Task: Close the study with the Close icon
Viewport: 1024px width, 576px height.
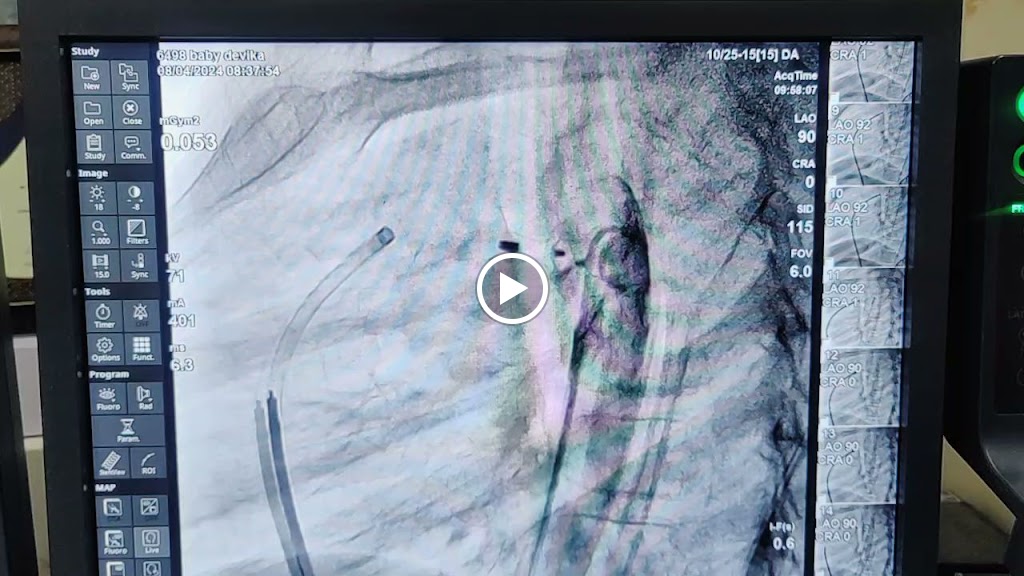Action: coord(131,112)
